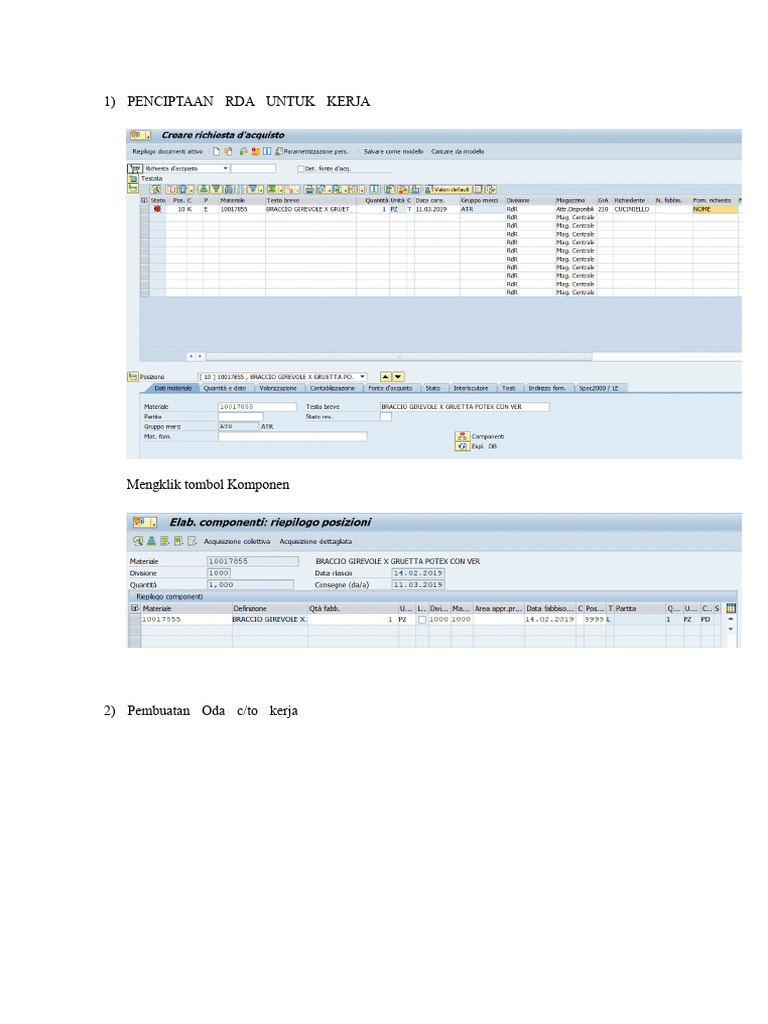The width and height of the screenshot is (768, 1024).
Task: Click the grid horizontal scrollbar
Action: pyautogui.click(x=398, y=357)
